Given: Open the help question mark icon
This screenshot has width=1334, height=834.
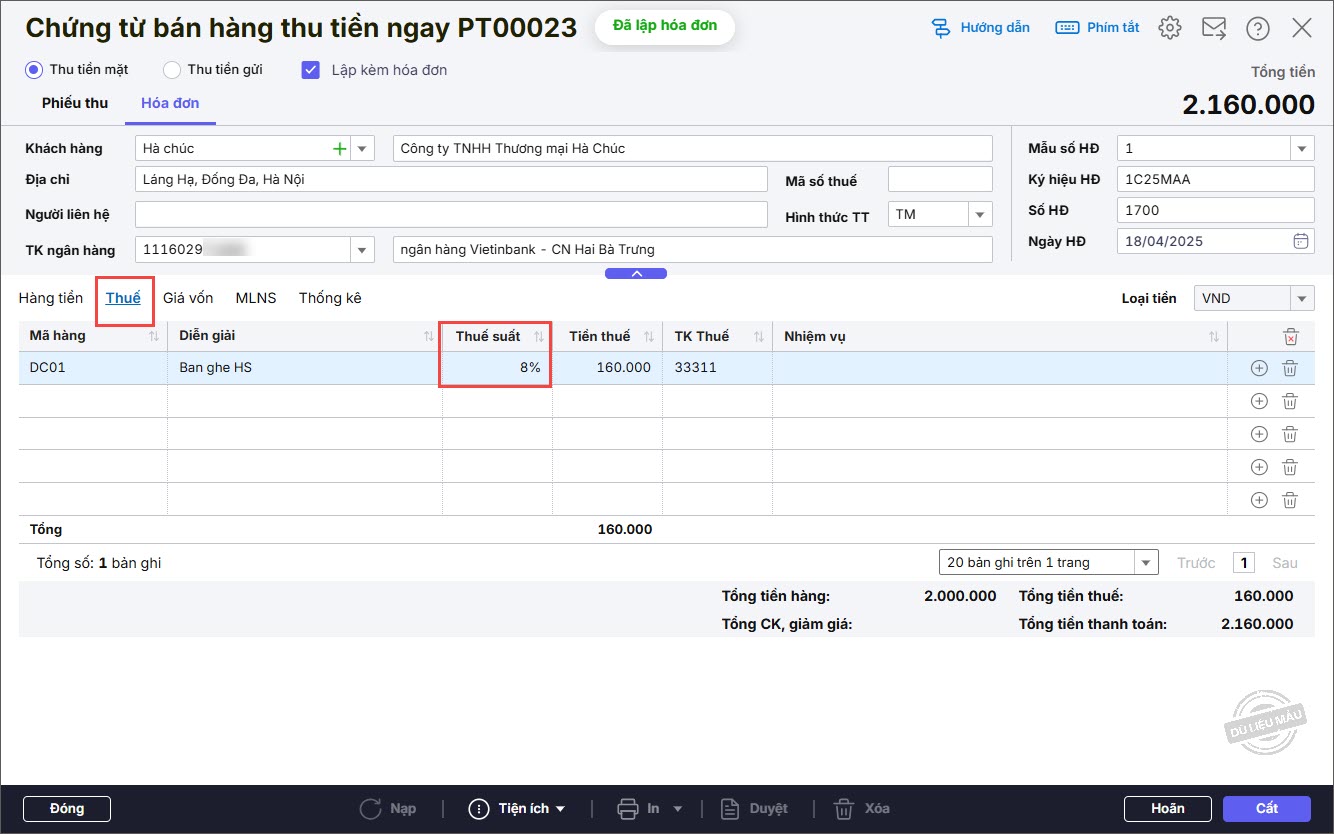Looking at the screenshot, I should tap(1258, 28).
